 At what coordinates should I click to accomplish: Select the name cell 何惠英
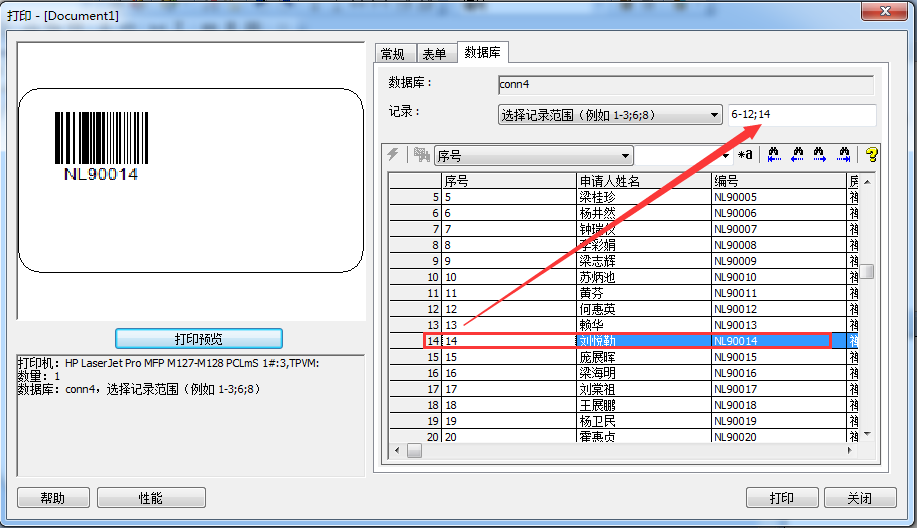pyautogui.click(x=643, y=309)
